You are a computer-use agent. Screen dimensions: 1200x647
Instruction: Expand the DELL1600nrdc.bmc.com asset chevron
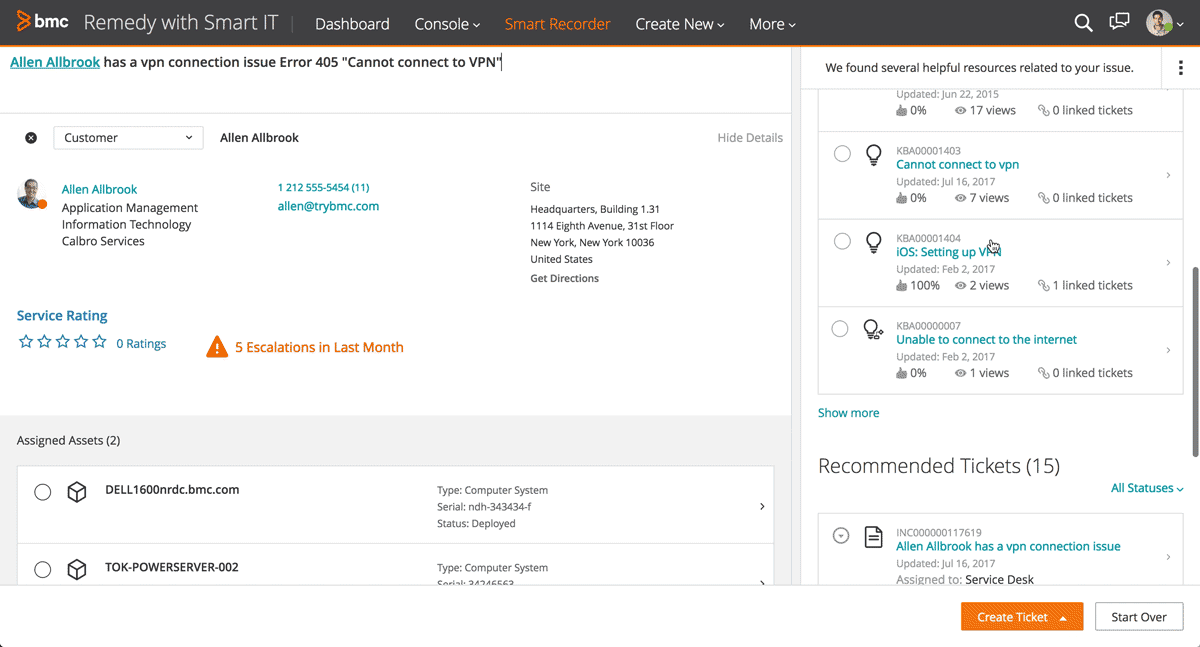(x=762, y=506)
